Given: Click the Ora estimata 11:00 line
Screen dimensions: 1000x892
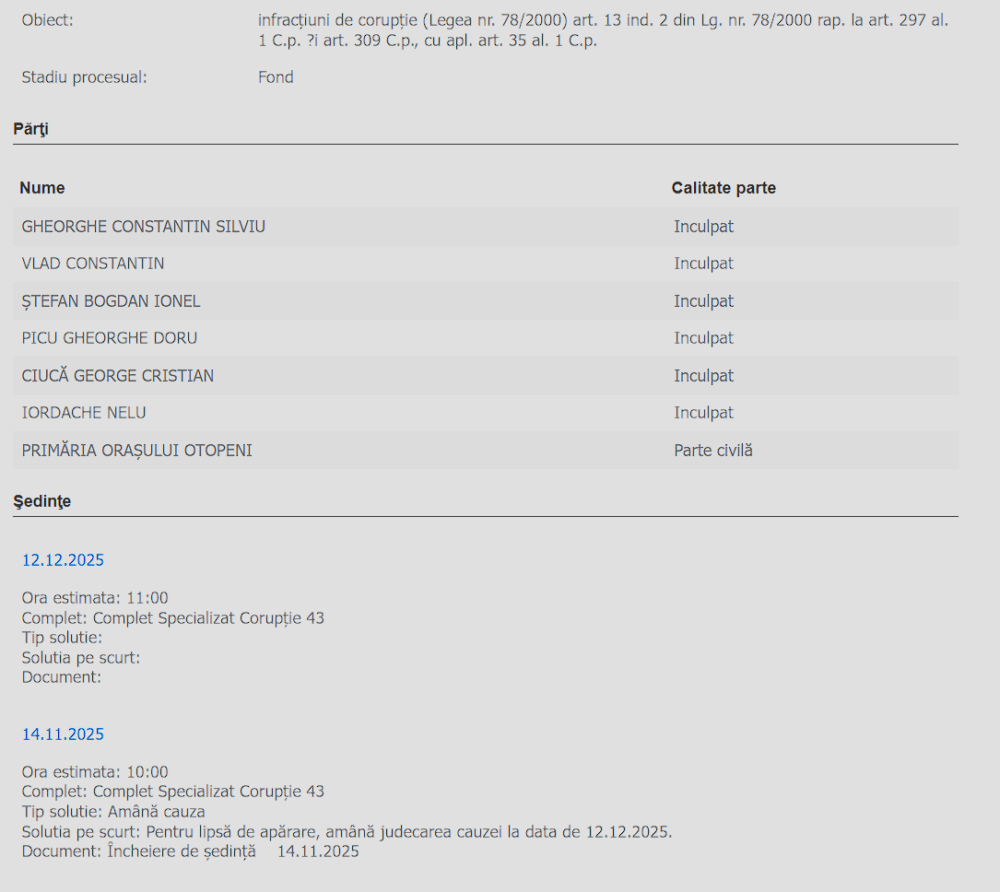Looking at the screenshot, I should point(95,598).
